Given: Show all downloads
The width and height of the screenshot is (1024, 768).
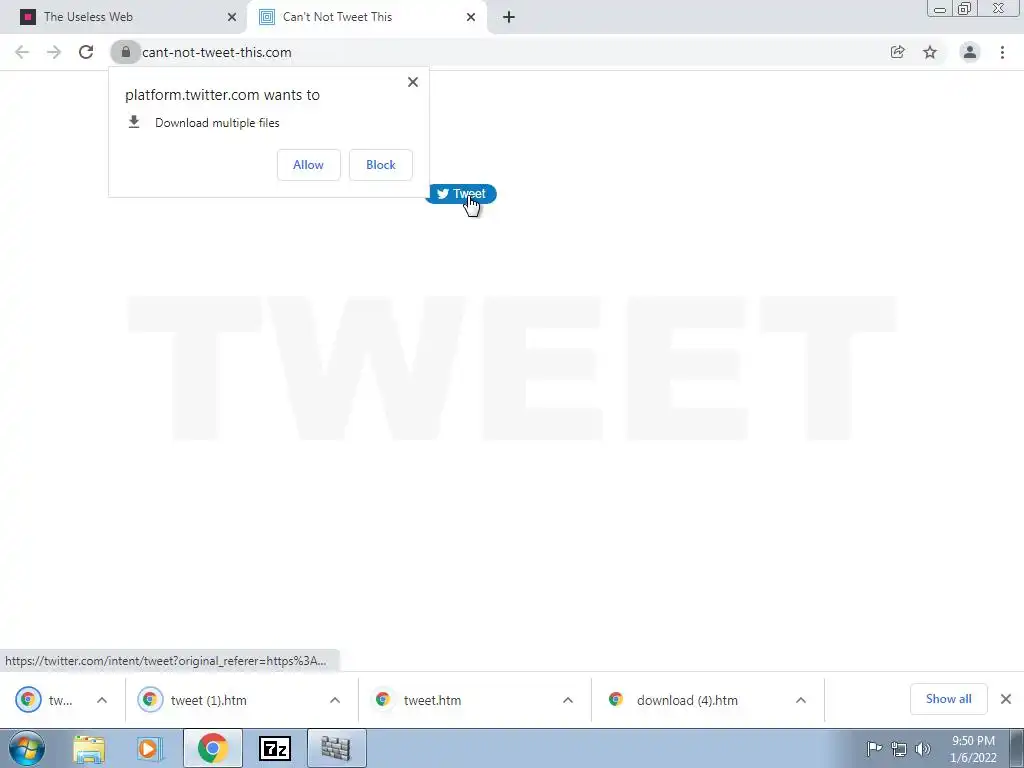Looking at the screenshot, I should tap(948, 699).
